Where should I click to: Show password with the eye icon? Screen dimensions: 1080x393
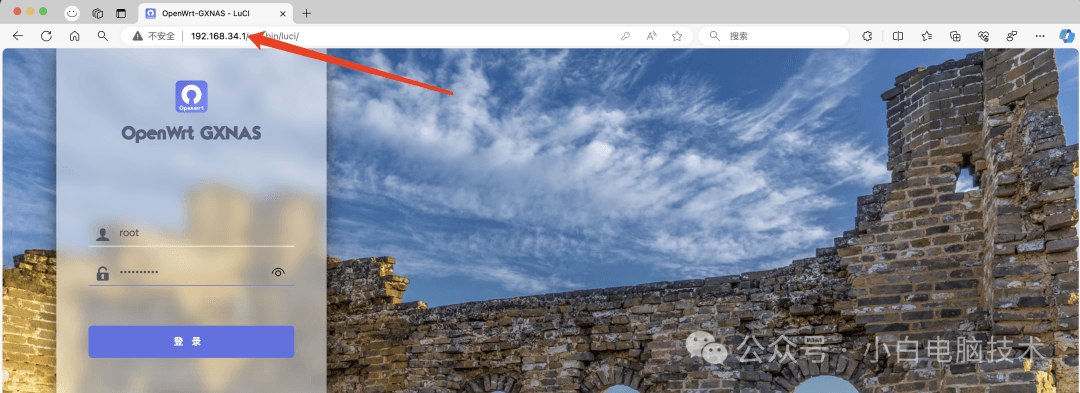coord(278,273)
